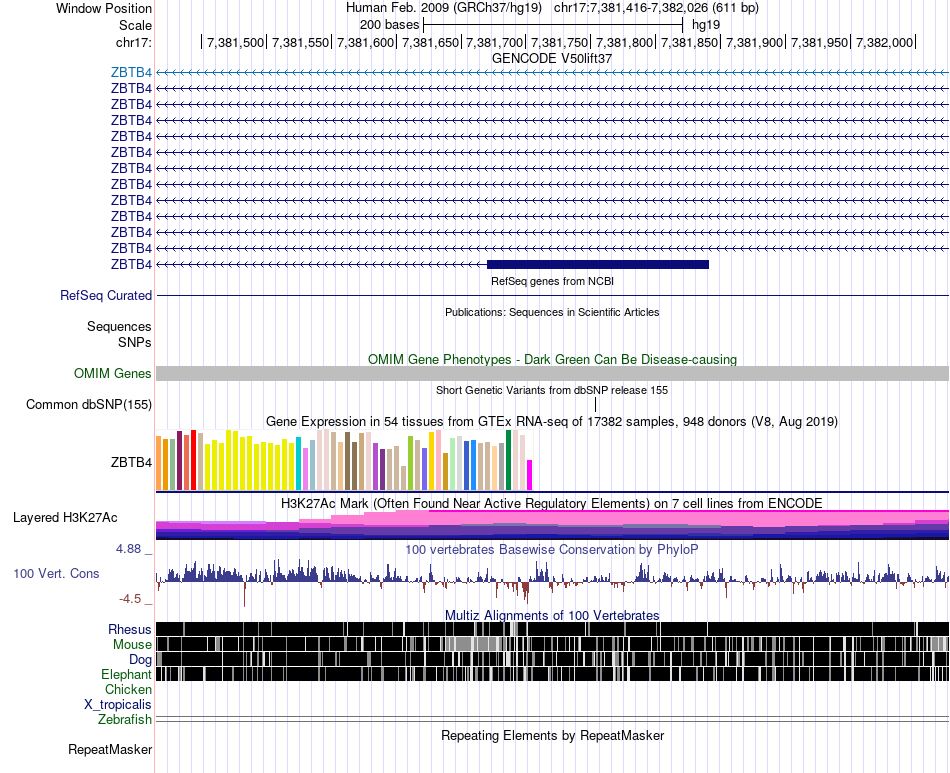Click the pink H3K27Ac signal graph
This screenshot has height=773, width=950.
552,524
